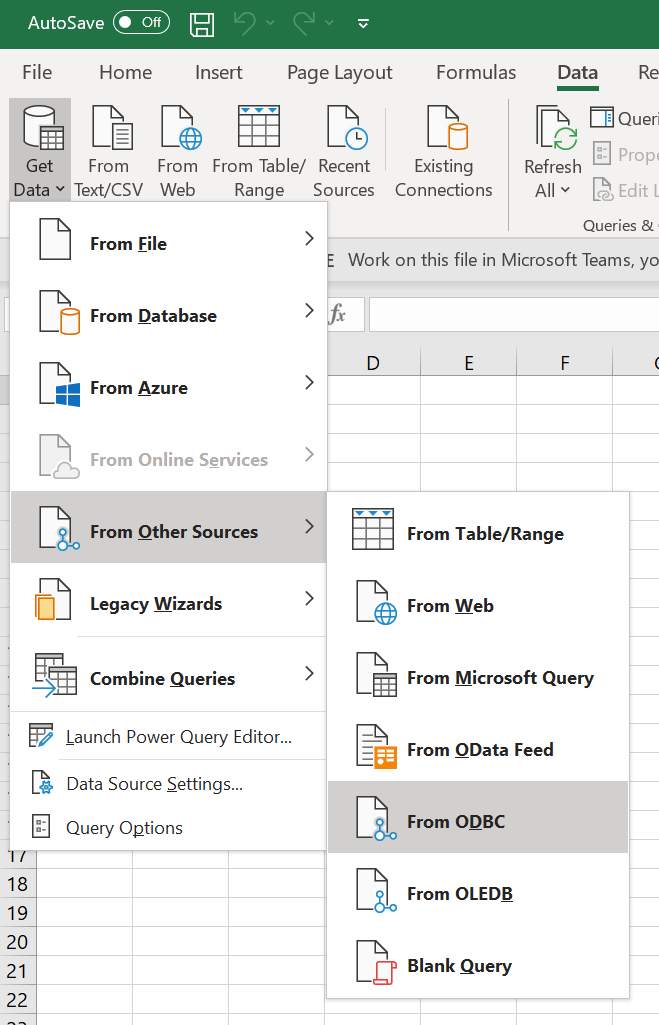Screen dimensions: 659x1025
Task: Expand the From Other Sources chevron
Action: point(309,526)
